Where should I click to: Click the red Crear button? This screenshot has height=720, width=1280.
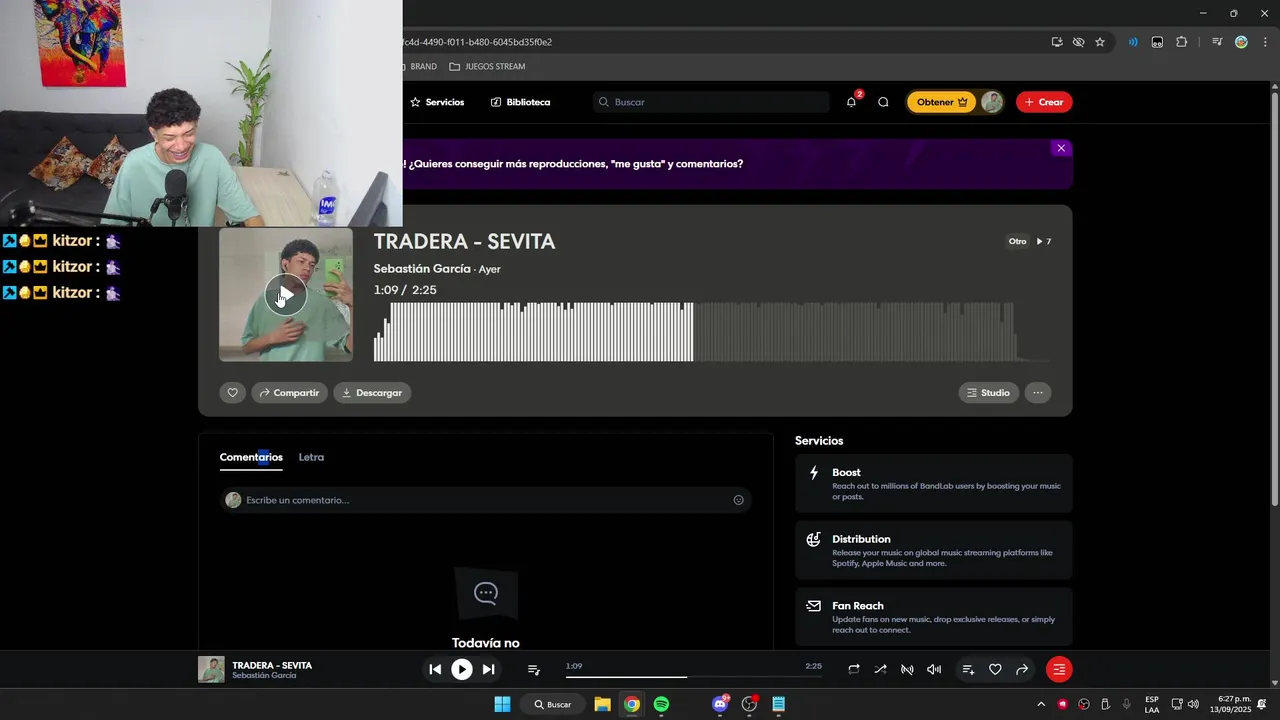(1044, 102)
